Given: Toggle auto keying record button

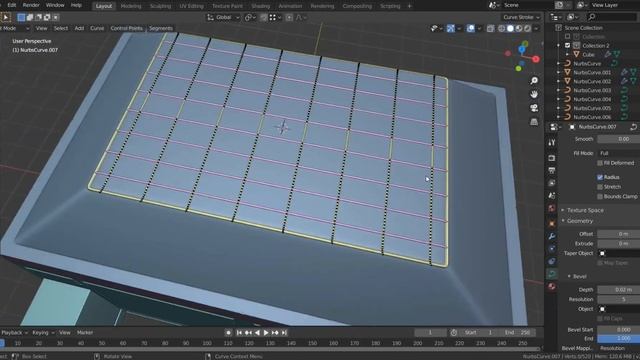Looking at the screenshot, I should (228, 333).
